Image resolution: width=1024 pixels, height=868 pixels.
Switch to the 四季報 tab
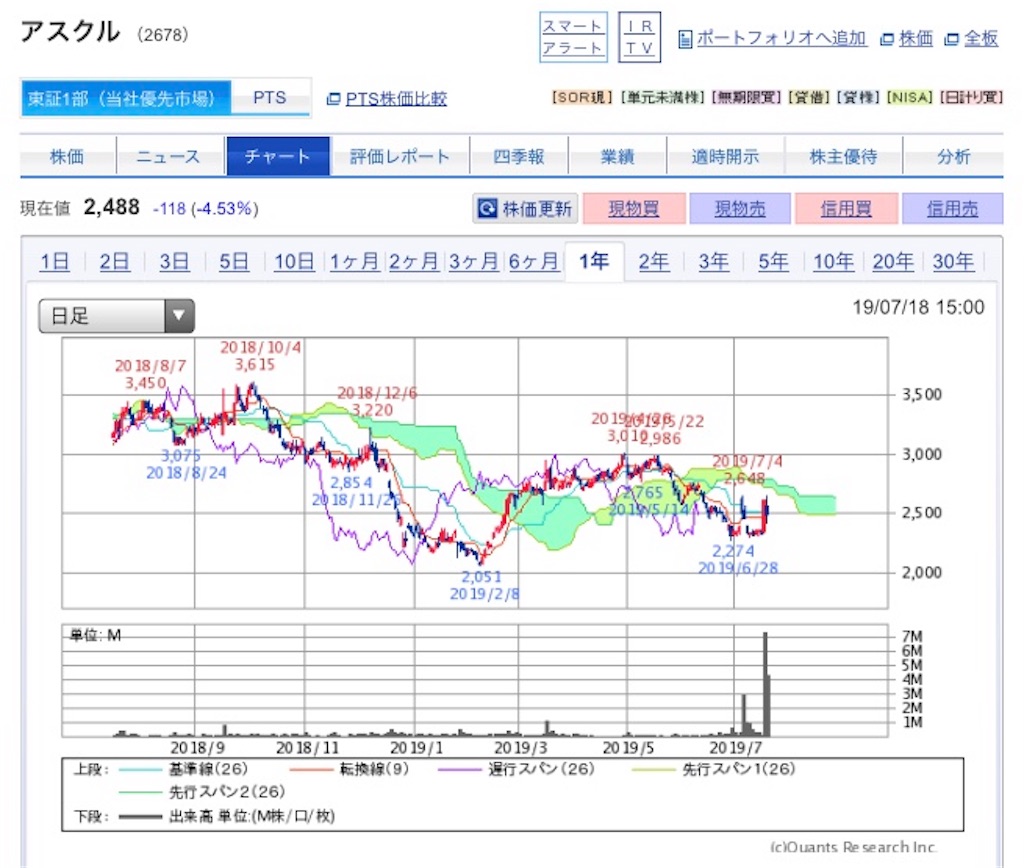click(519, 156)
